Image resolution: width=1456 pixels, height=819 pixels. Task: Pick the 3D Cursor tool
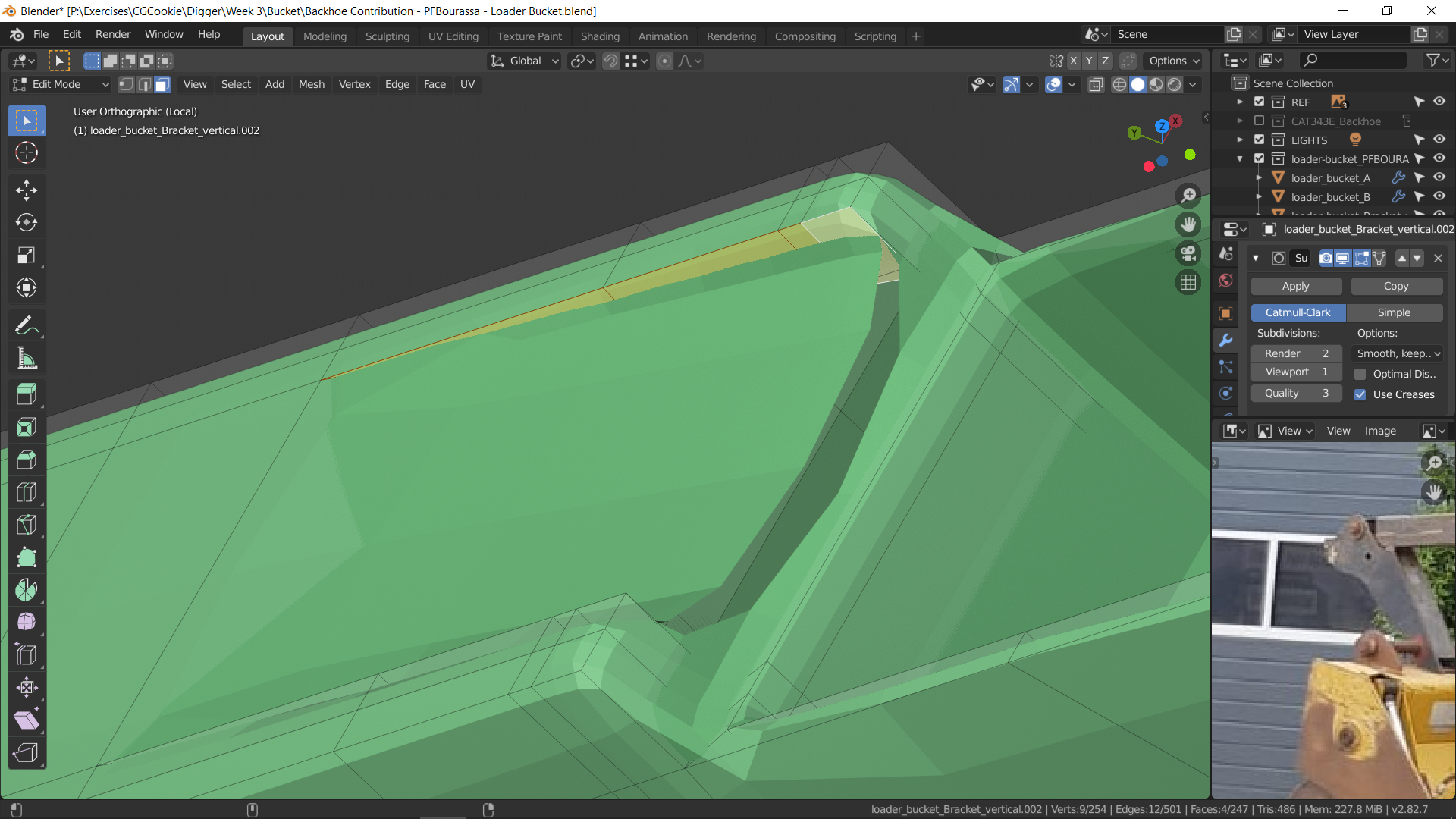click(26, 152)
